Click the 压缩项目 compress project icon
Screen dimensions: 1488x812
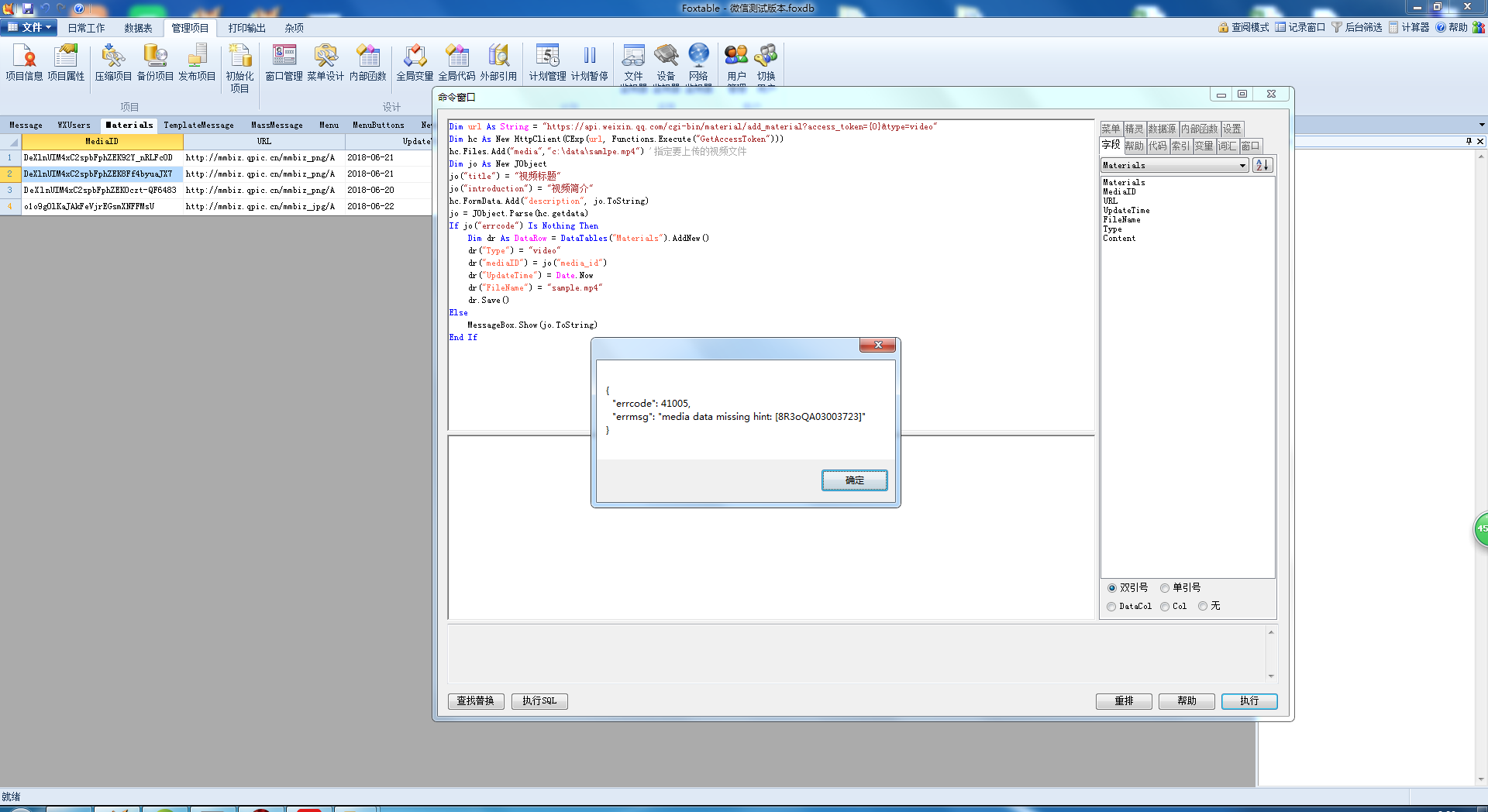[x=113, y=63]
